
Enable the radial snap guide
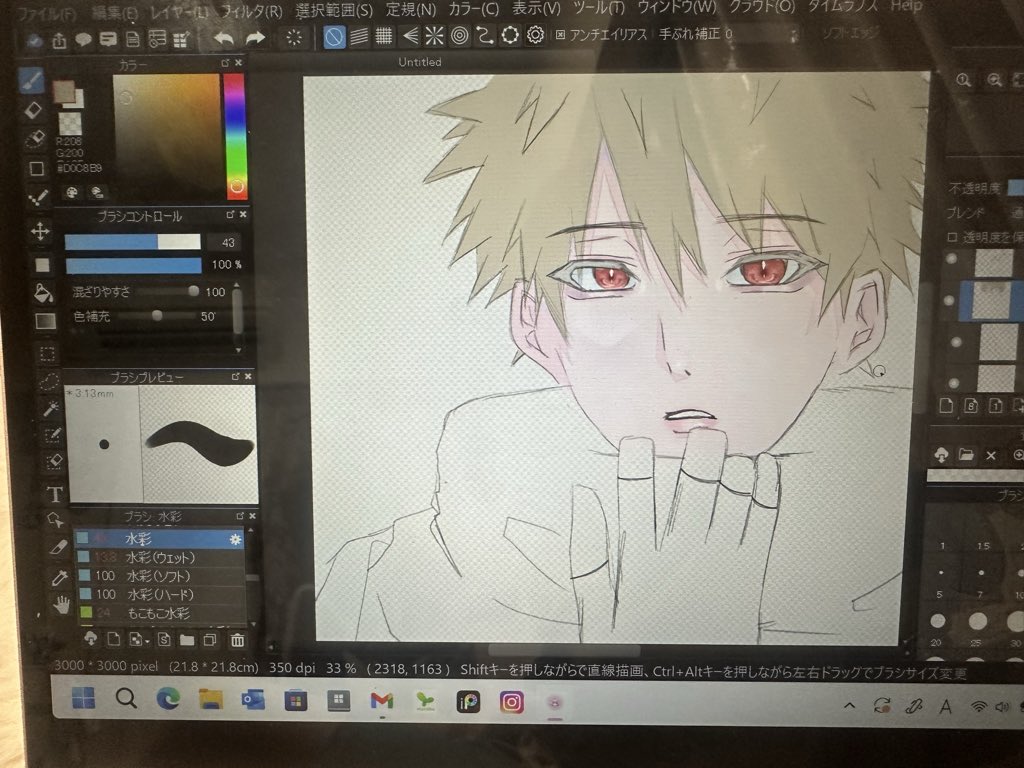click(x=434, y=35)
